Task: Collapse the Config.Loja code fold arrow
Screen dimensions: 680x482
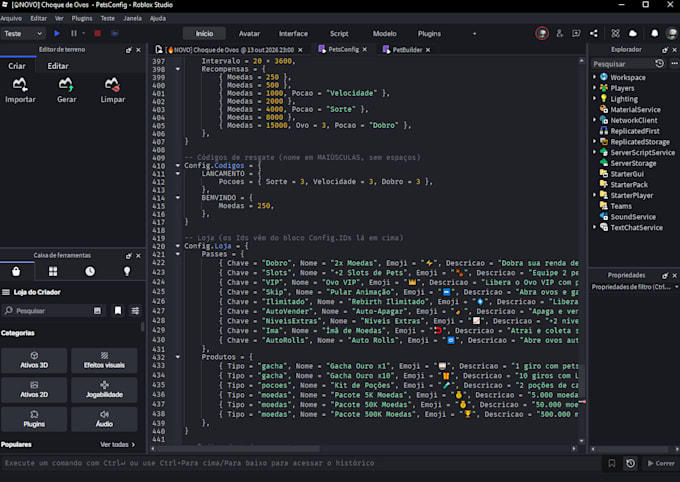Action: click(x=178, y=246)
